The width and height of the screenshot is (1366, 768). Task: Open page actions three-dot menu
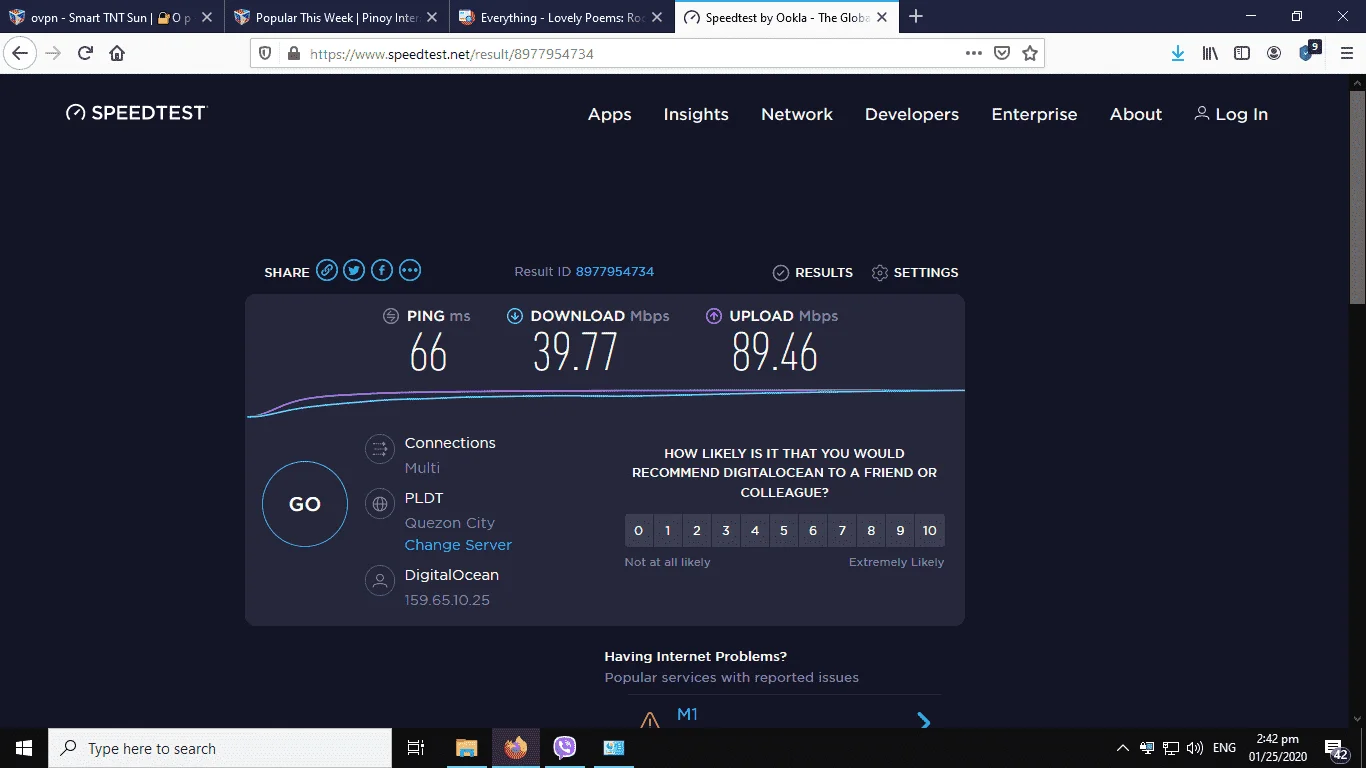(974, 54)
